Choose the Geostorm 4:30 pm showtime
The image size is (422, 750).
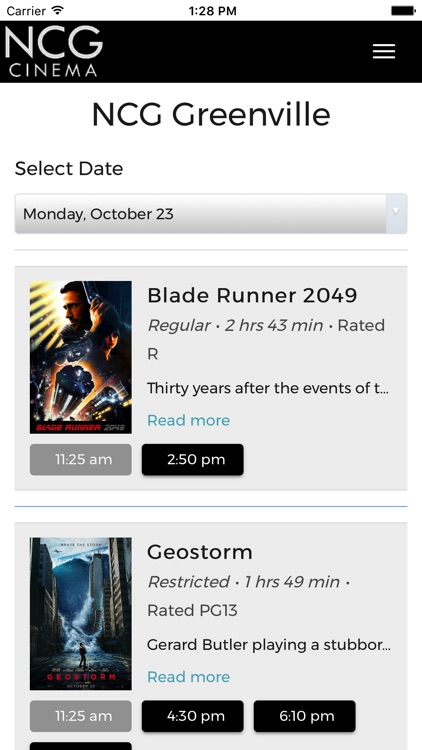coord(192,716)
